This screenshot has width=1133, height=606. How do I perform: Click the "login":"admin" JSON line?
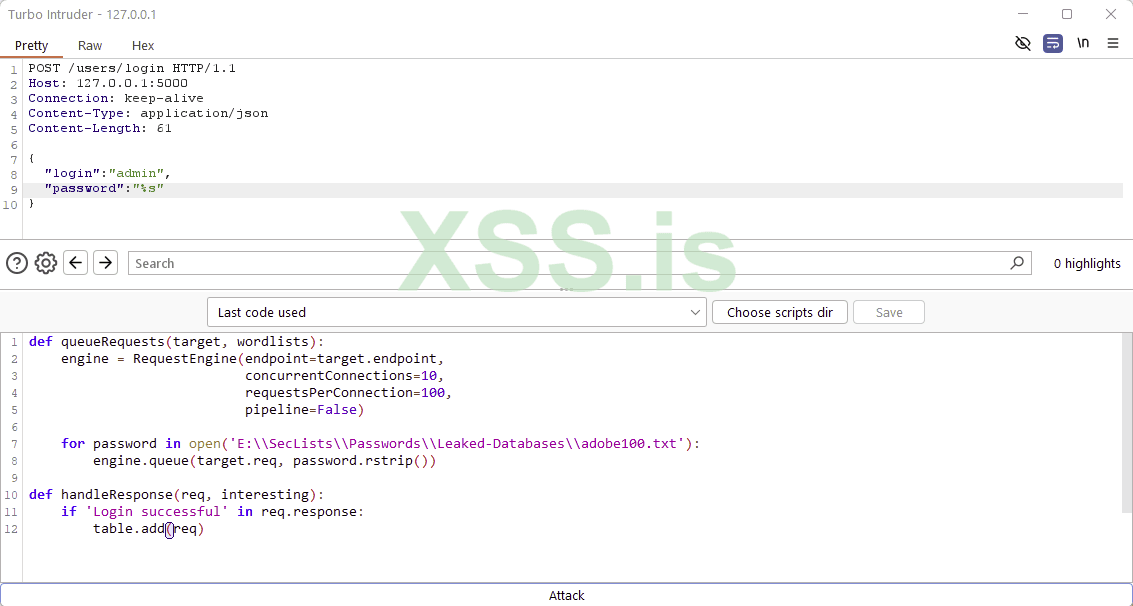[x=108, y=173]
